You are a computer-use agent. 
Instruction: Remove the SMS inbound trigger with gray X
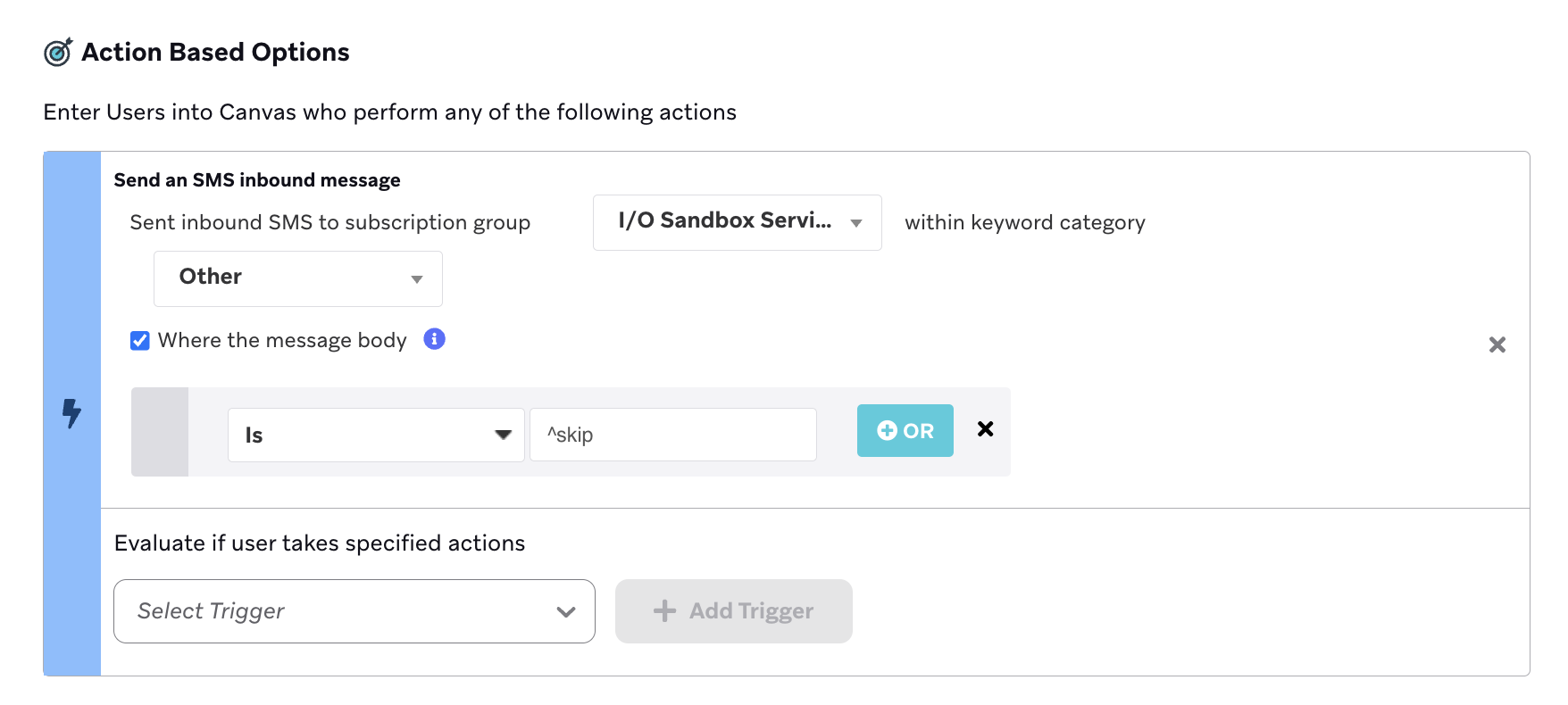click(x=1497, y=344)
